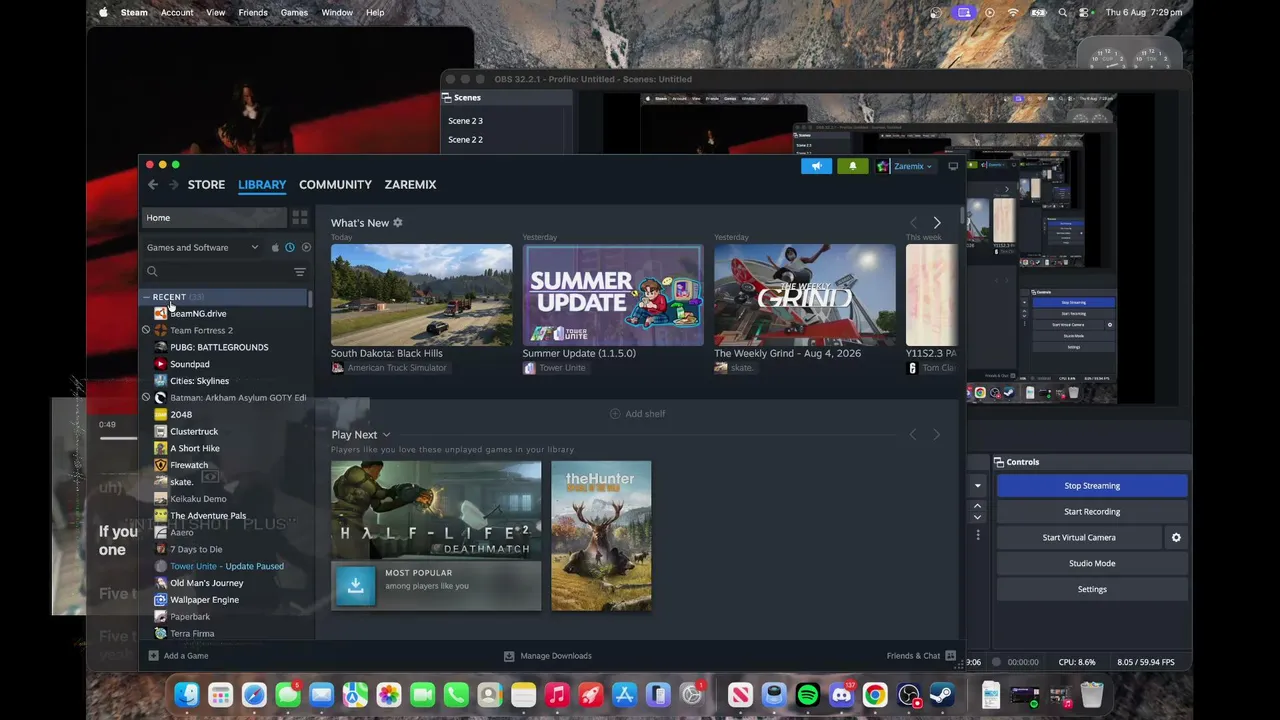Select Scene 2 3 in OBS Scenes
This screenshot has height=720, width=1280.
tap(465, 121)
